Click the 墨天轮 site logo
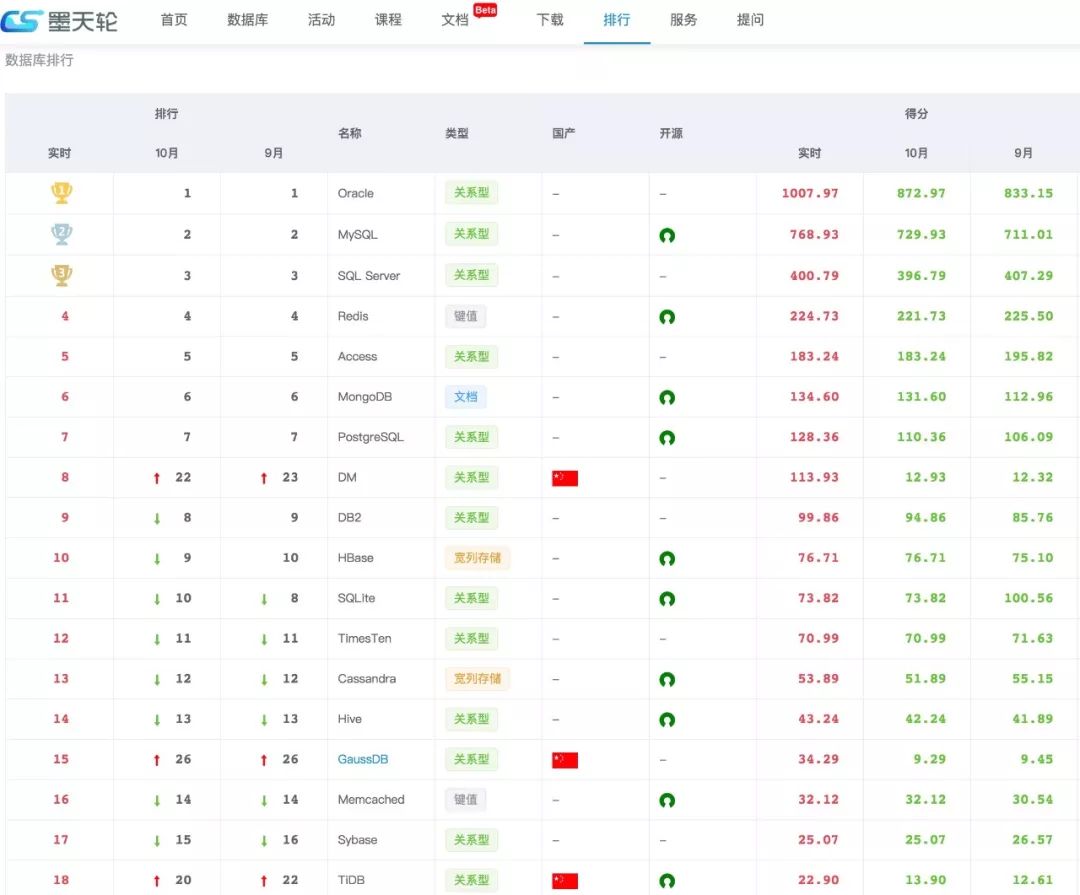The height and width of the screenshot is (895, 1080). tap(59, 20)
